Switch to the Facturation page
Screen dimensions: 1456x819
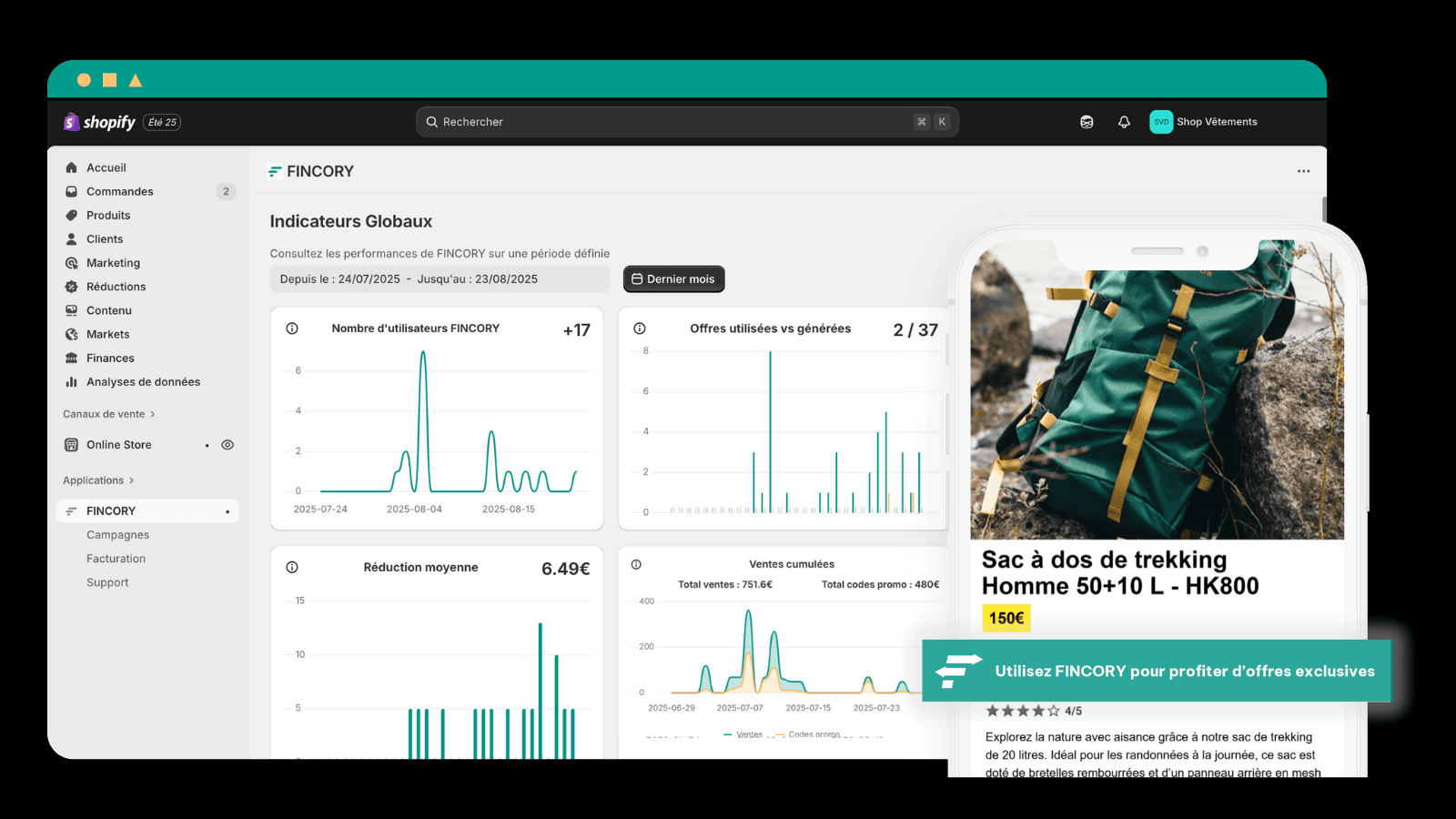pos(116,558)
